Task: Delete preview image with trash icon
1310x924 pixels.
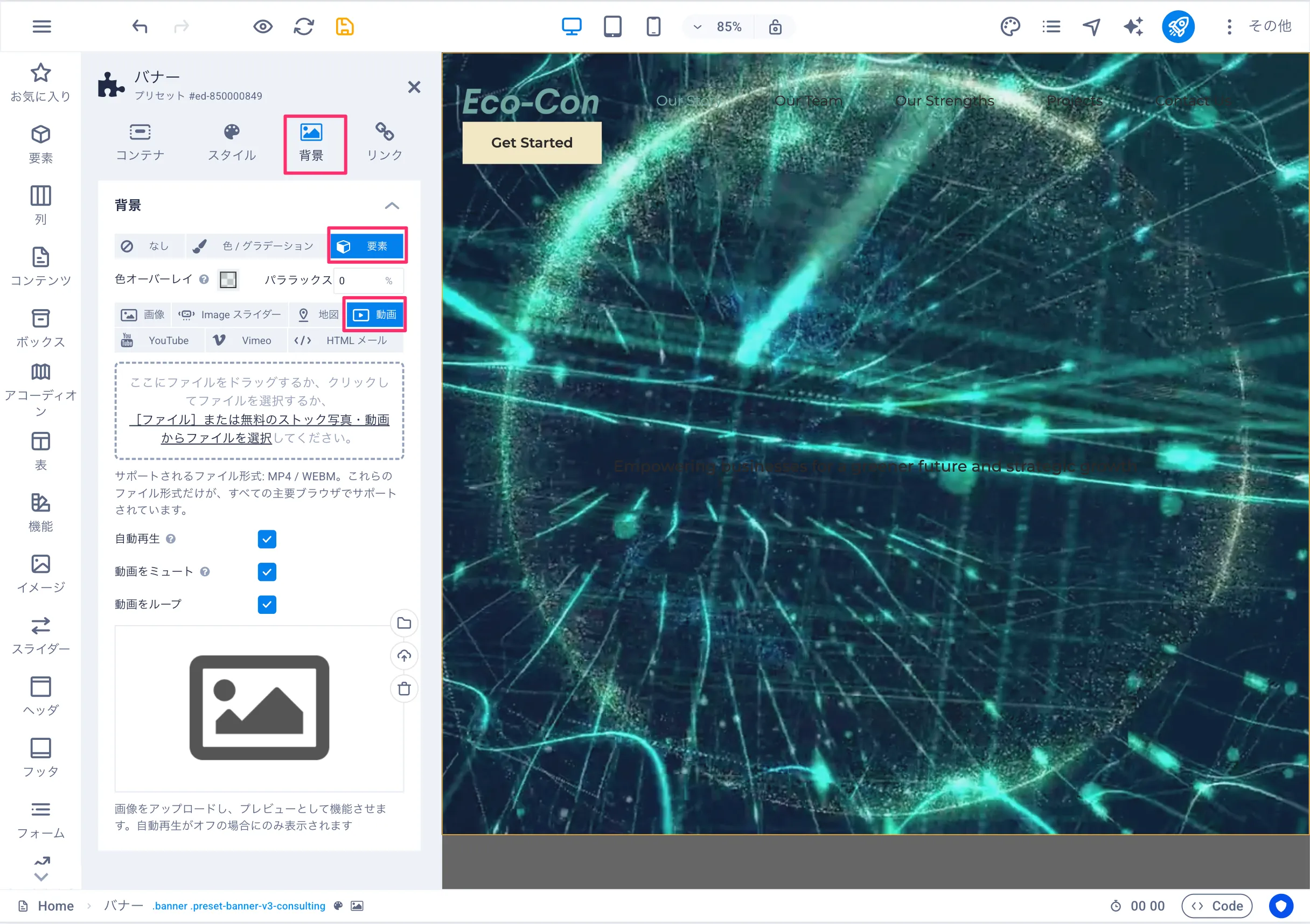Action: click(x=404, y=689)
